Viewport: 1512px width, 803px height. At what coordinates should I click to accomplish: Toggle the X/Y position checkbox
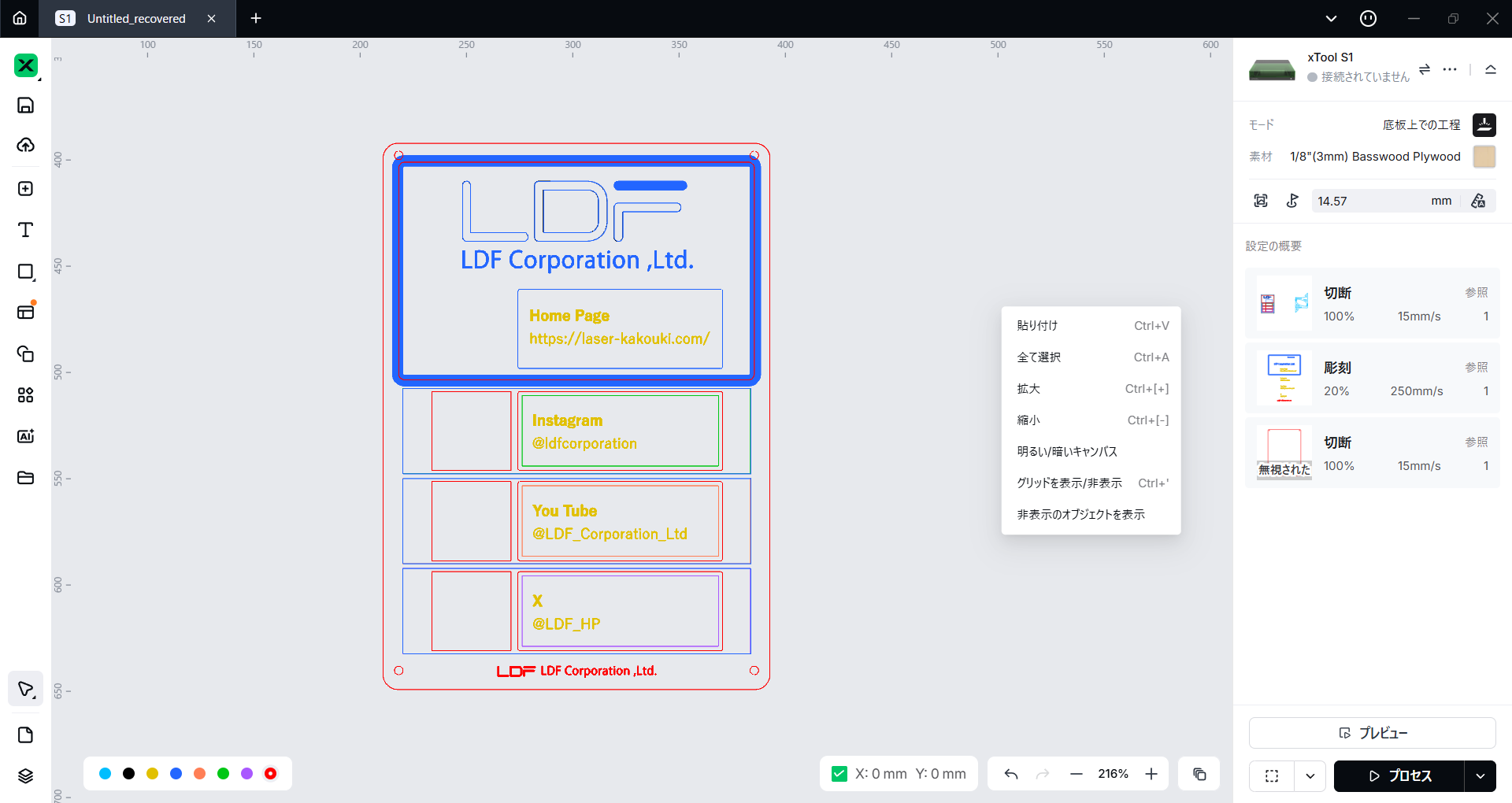tap(839, 774)
